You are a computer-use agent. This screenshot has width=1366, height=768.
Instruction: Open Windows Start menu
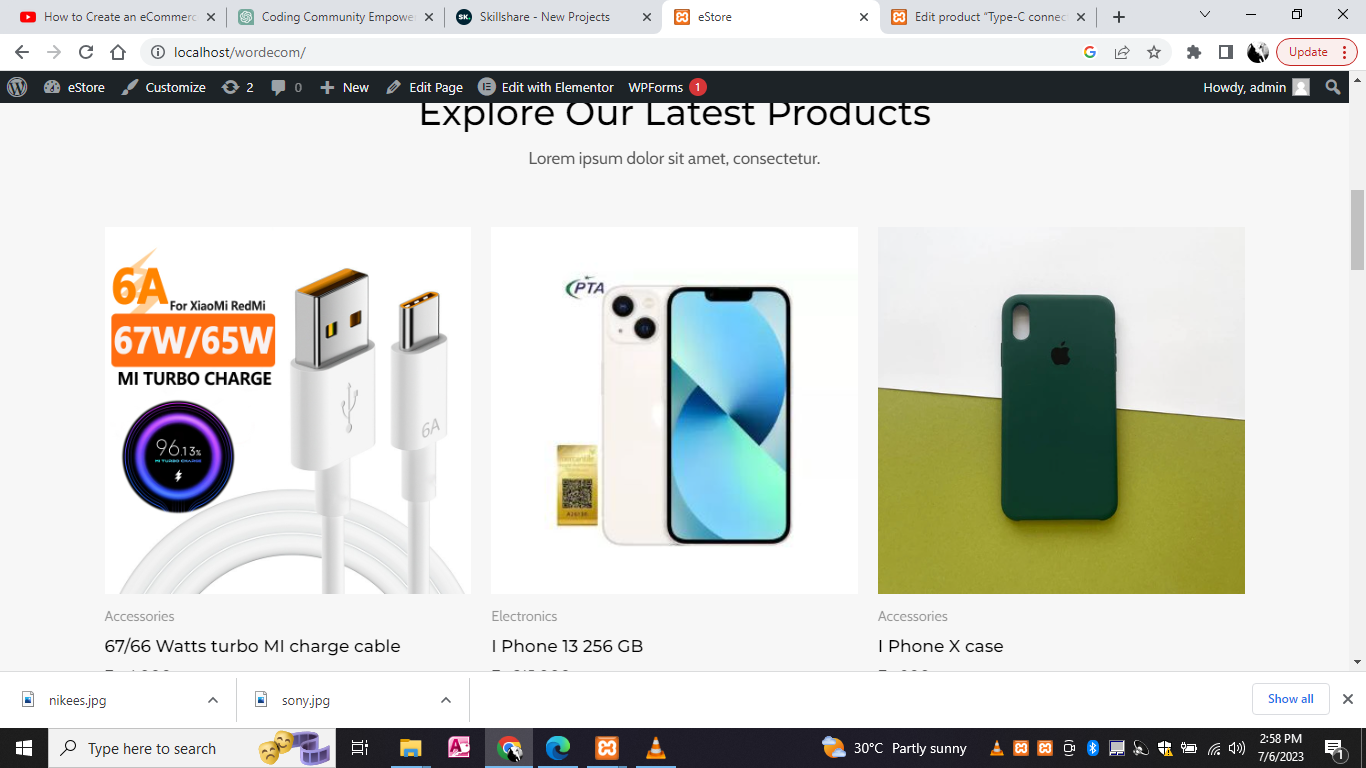(24, 748)
